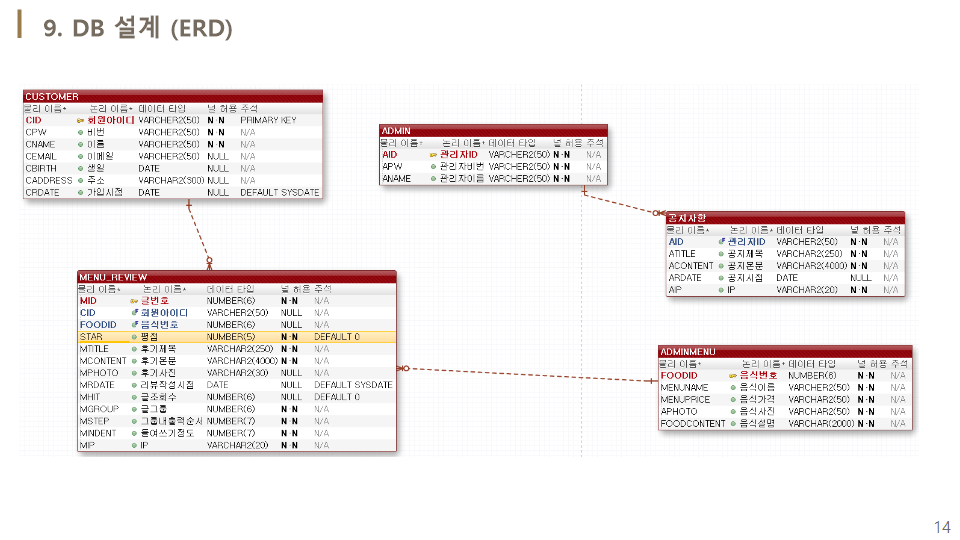The width and height of the screenshot is (960, 540).
Task: Click 'PRIMARY KEY' comment in the CUSTOMER table
Action: coord(268,121)
